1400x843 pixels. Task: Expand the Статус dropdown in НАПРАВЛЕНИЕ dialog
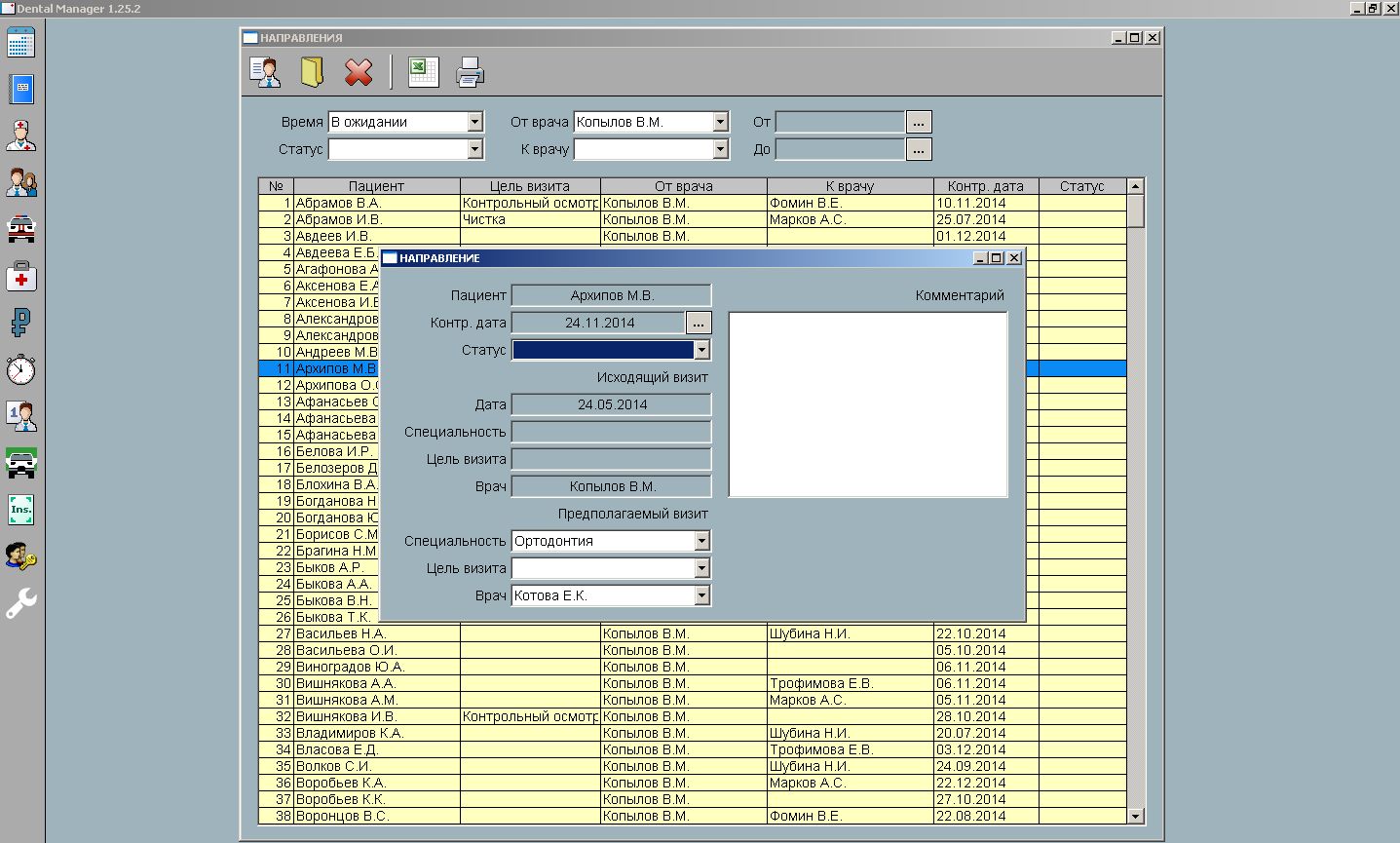coord(701,350)
